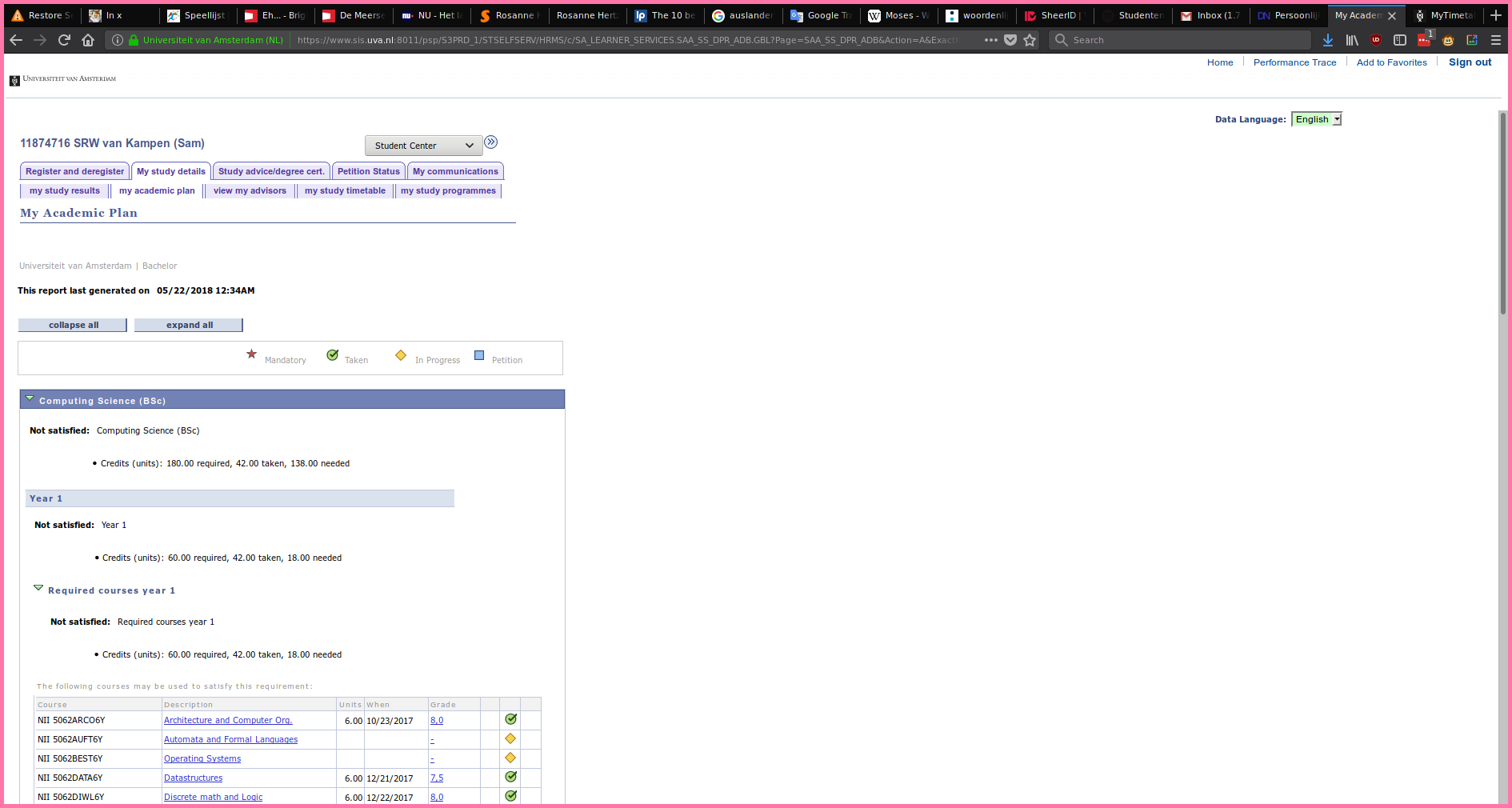Open the Student Center dropdown
The width and height of the screenshot is (1512, 808).
[x=423, y=146]
